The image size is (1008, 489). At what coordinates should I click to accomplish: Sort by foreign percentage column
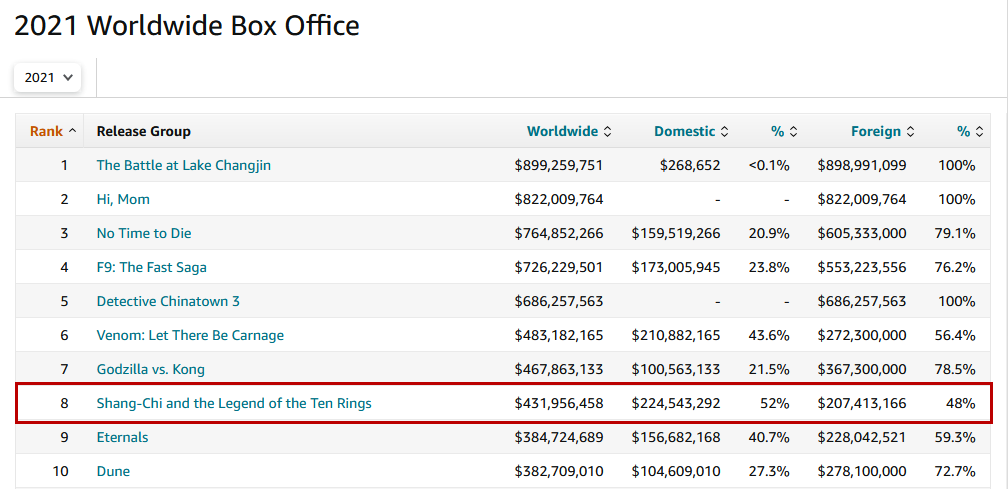(x=970, y=131)
